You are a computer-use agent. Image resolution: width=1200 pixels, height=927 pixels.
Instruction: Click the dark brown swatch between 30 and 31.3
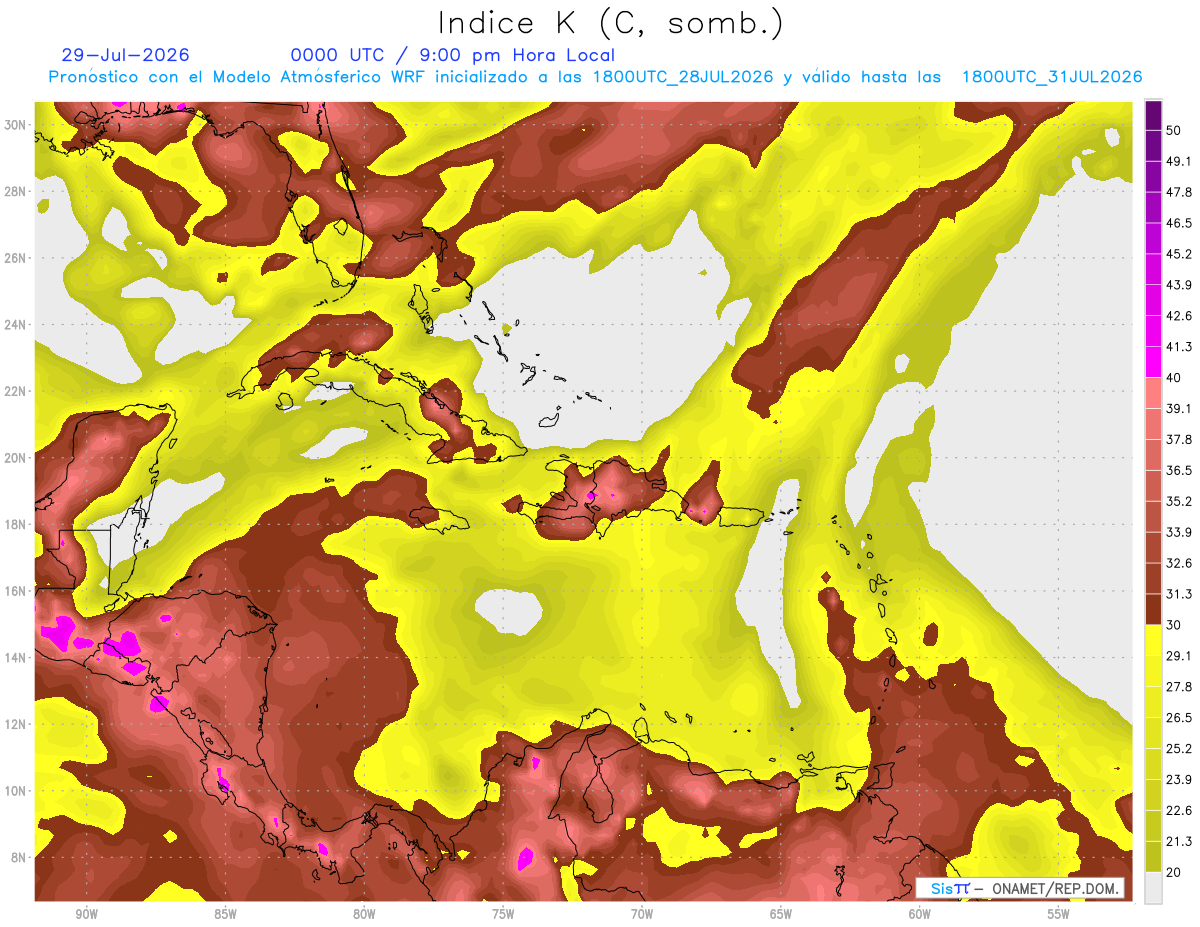tap(1153, 609)
